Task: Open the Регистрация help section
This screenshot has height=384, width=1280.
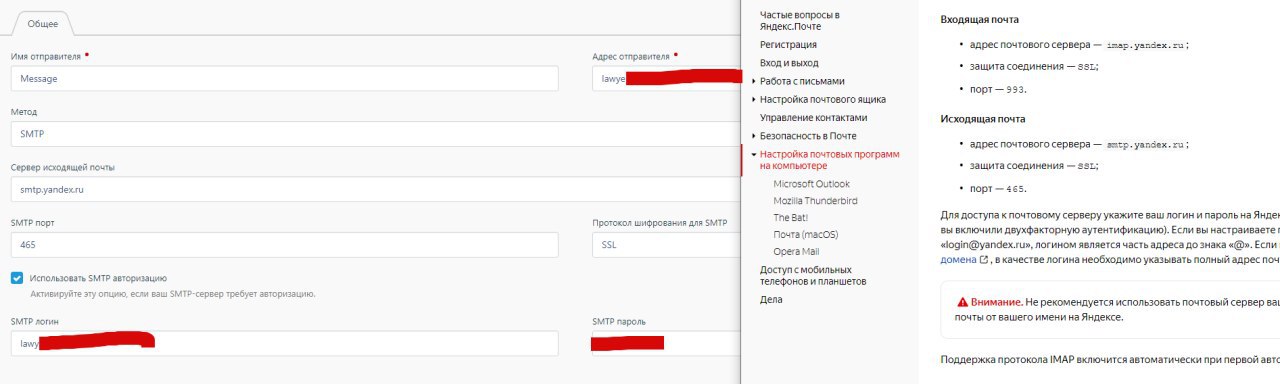Action: tap(788, 45)
